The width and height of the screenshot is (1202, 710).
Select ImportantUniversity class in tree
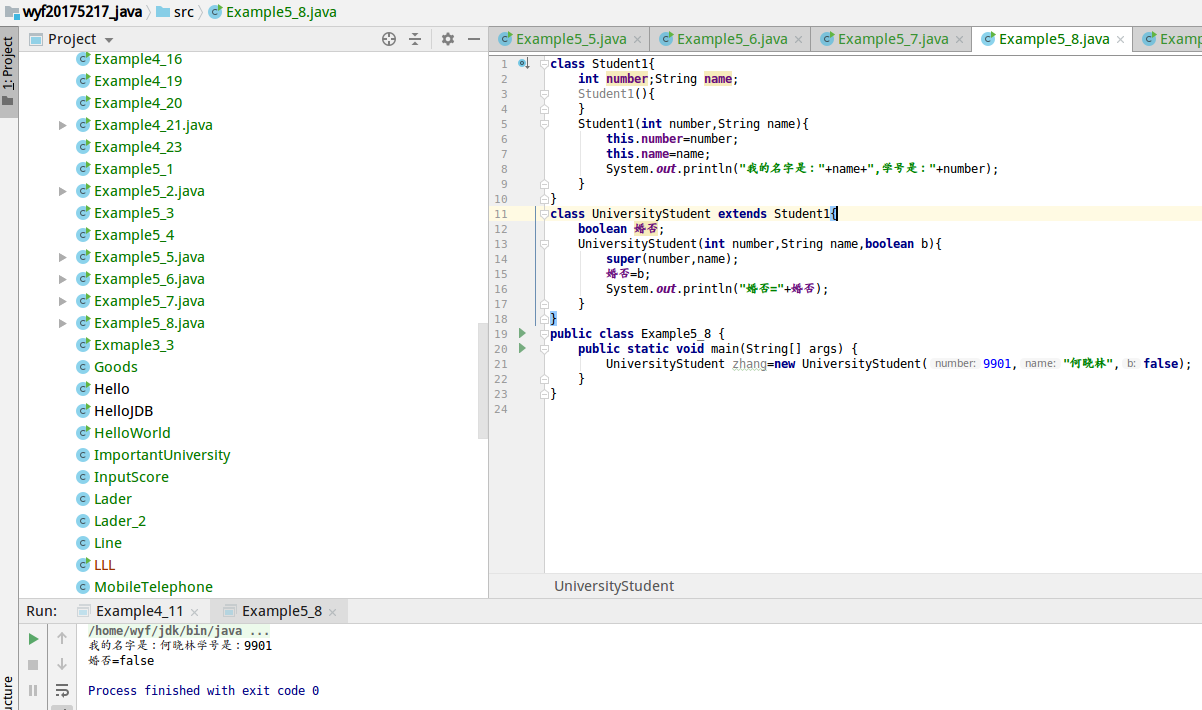point(162,455)
